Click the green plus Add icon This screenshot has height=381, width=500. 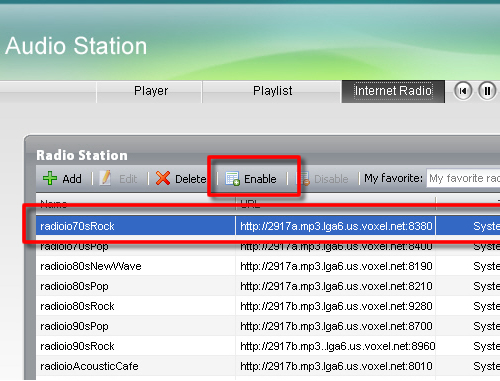[50, 178]
